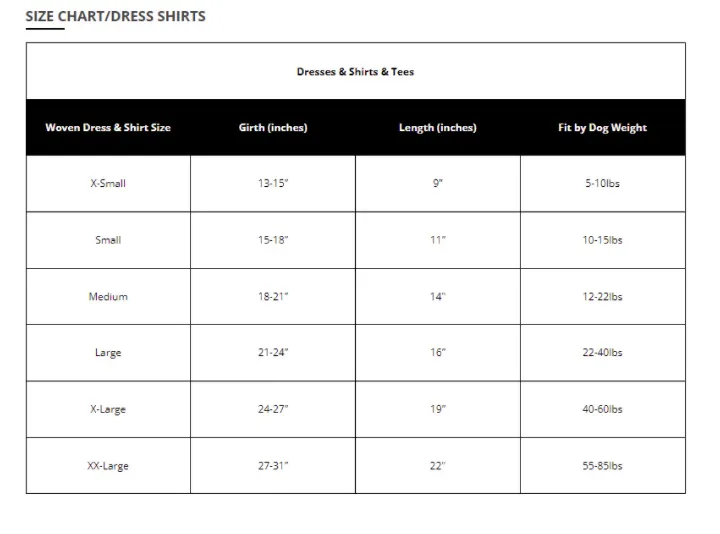The width and height of the screenshot is (720, 534).
Task: Select the Medium size row label
Action: pyautogui.click(x=108, y=296)
